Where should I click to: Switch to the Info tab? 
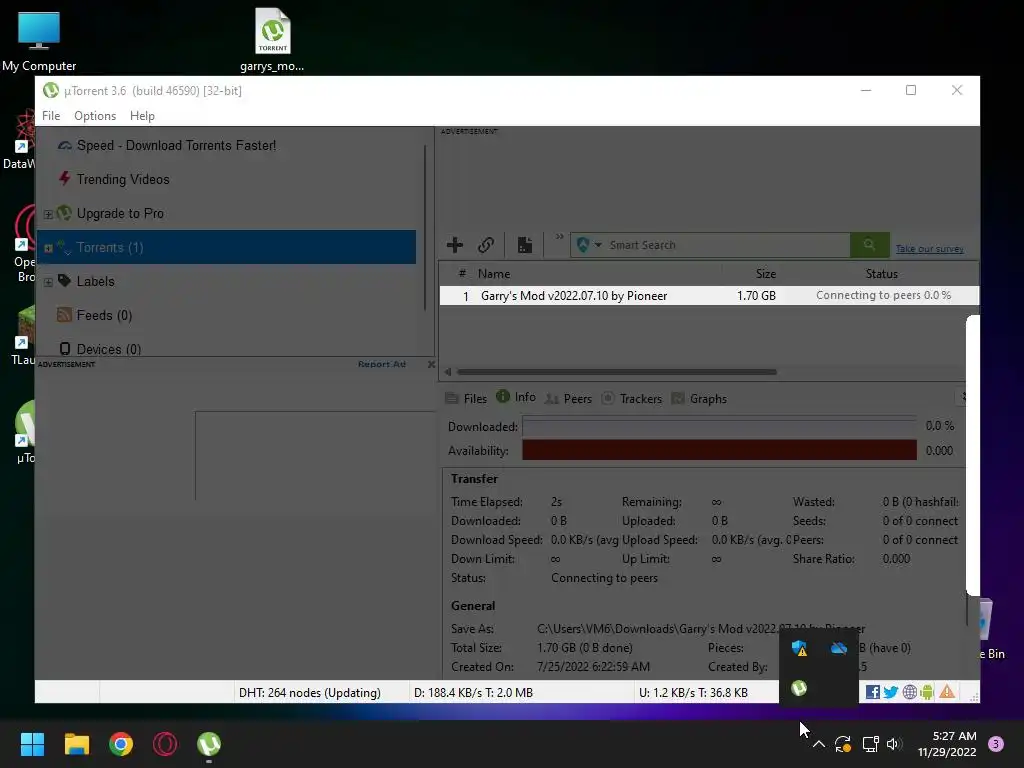516,397
